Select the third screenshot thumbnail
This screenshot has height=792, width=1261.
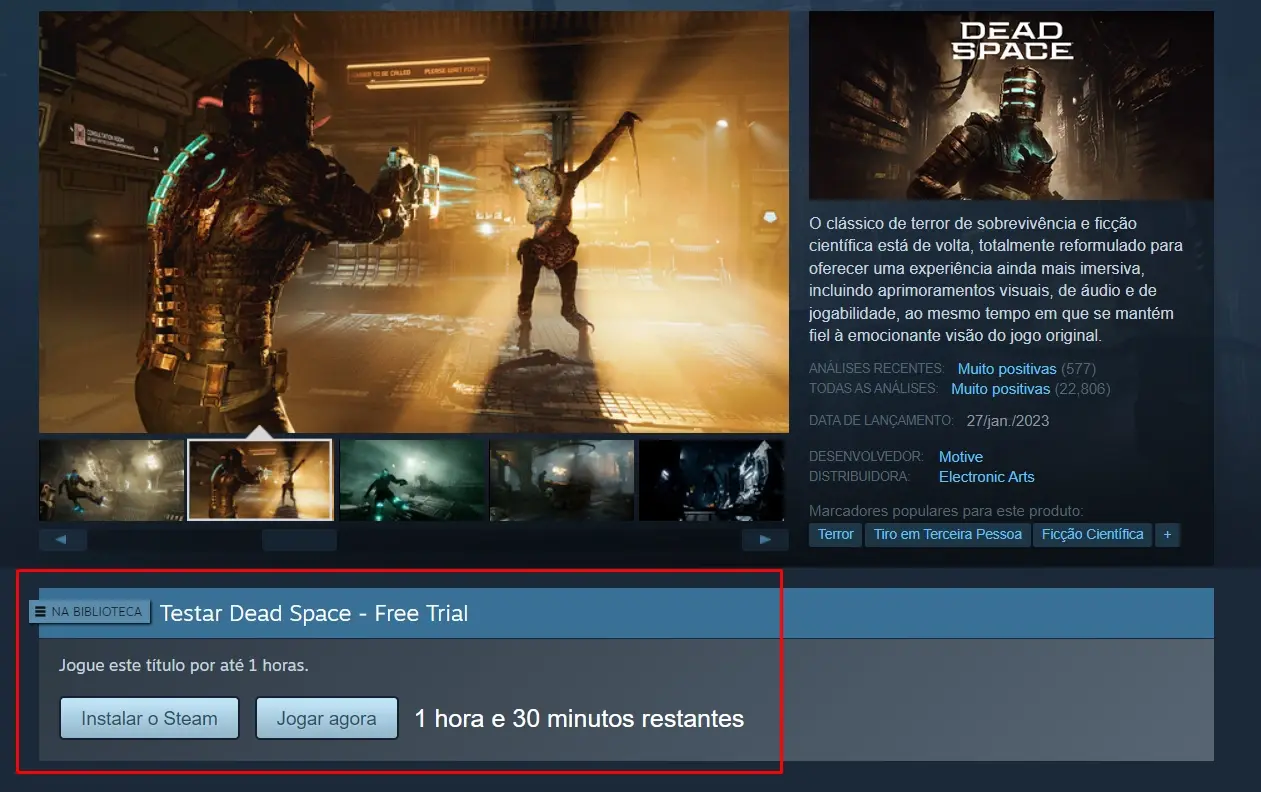click(x=411, y=480)
